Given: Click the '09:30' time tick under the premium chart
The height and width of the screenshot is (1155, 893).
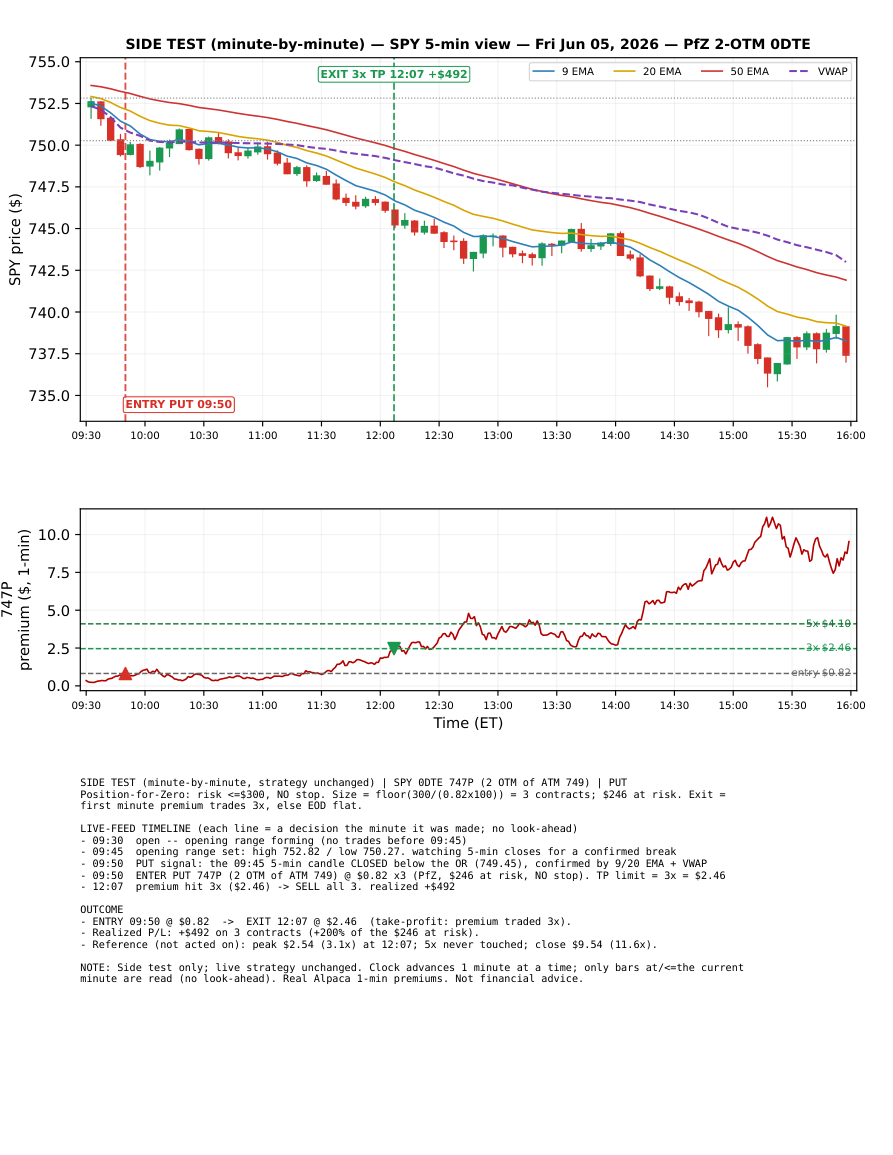Looking at the screenshot, I should (86, 705).
